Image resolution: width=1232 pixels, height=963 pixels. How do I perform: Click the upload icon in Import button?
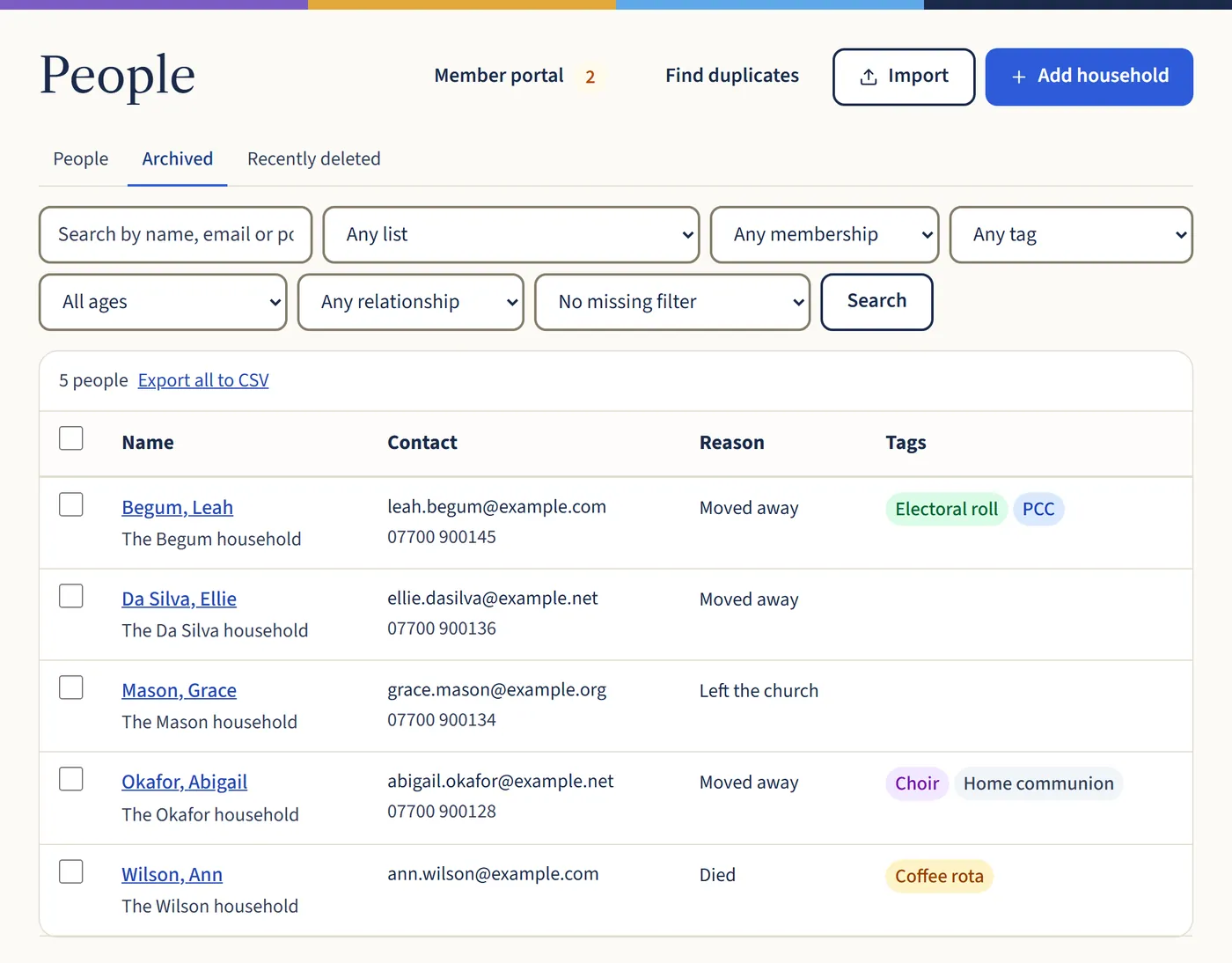tap(869, 77)
